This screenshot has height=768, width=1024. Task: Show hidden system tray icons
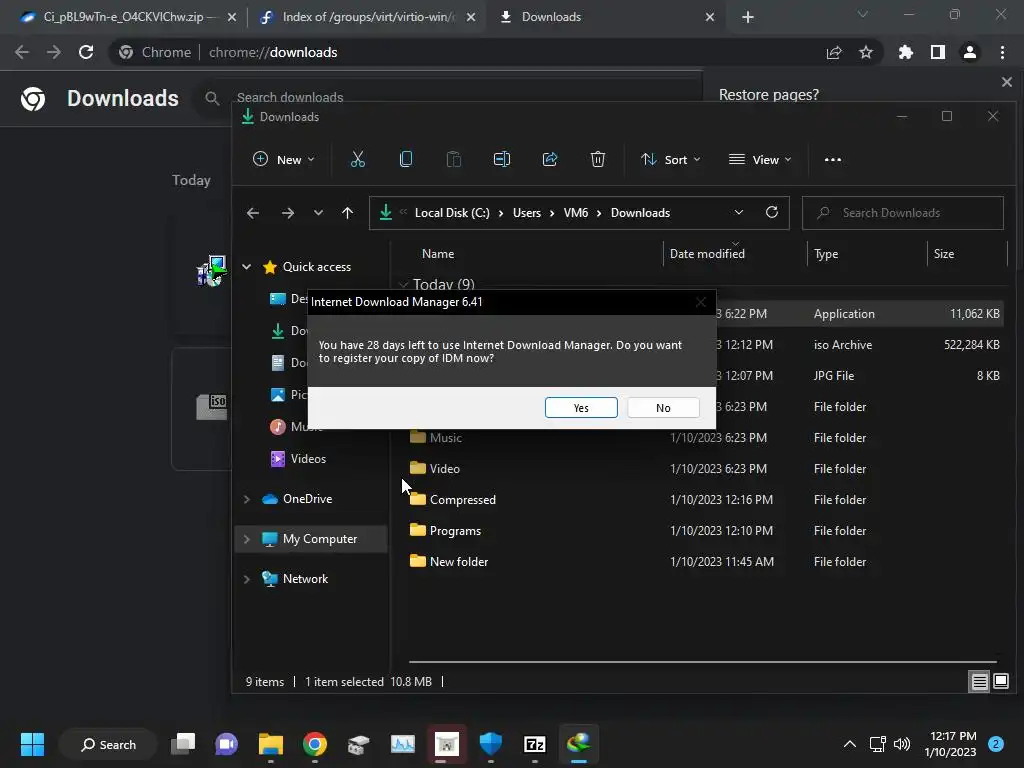click(x=850, y=744)
